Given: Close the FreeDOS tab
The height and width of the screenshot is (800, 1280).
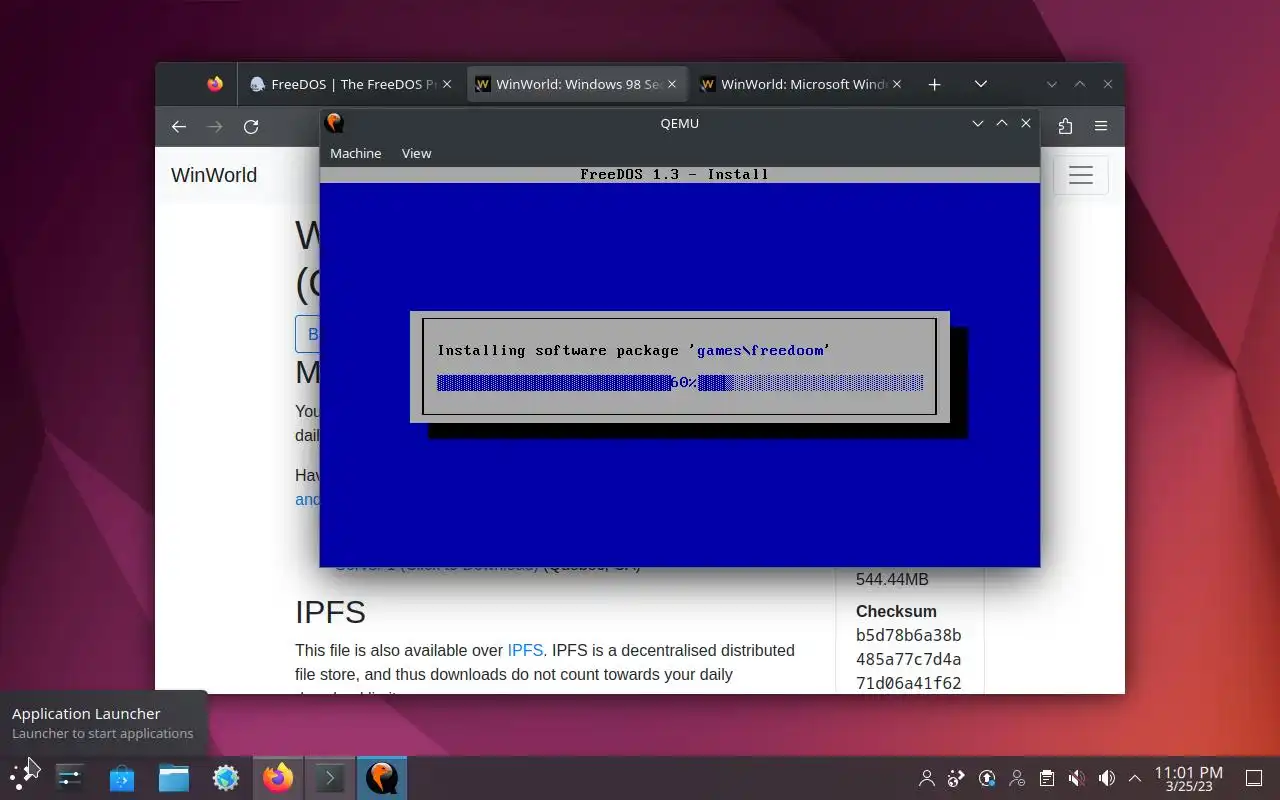Looking at the screenshot, I should tap(447, 84).
